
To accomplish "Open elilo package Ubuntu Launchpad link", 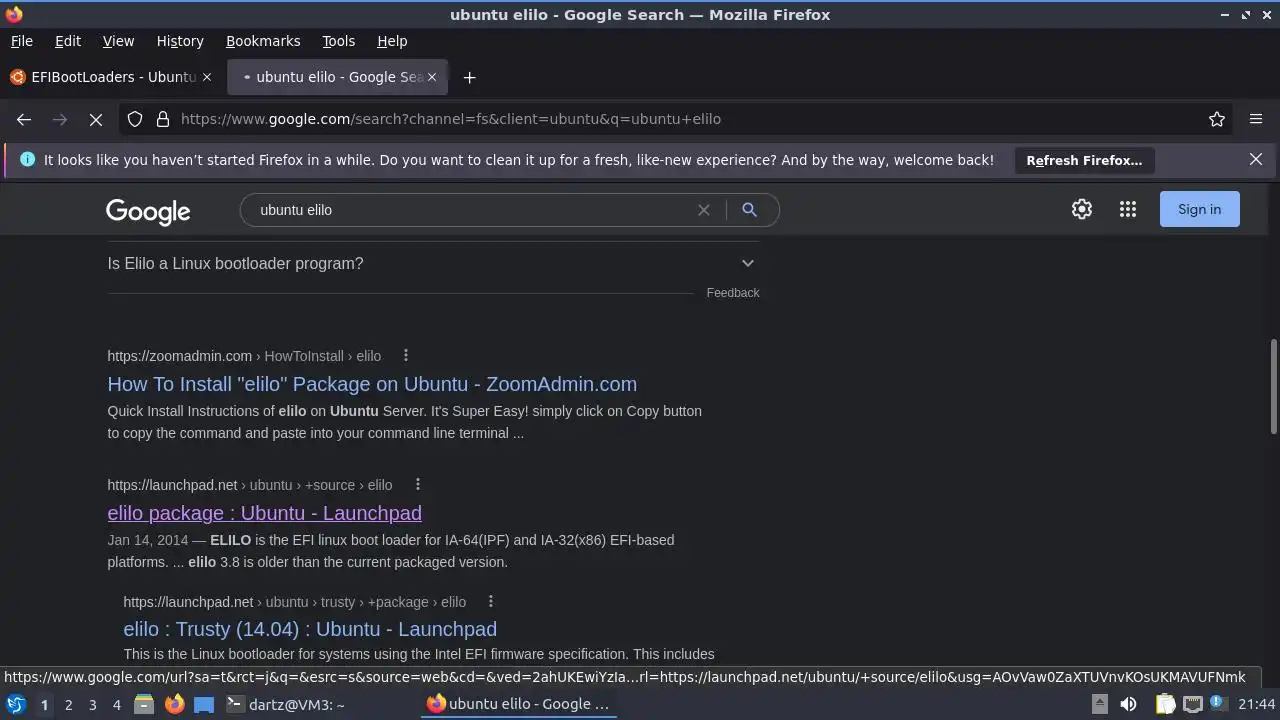I will pyautogui.click(x=264, y=513).
